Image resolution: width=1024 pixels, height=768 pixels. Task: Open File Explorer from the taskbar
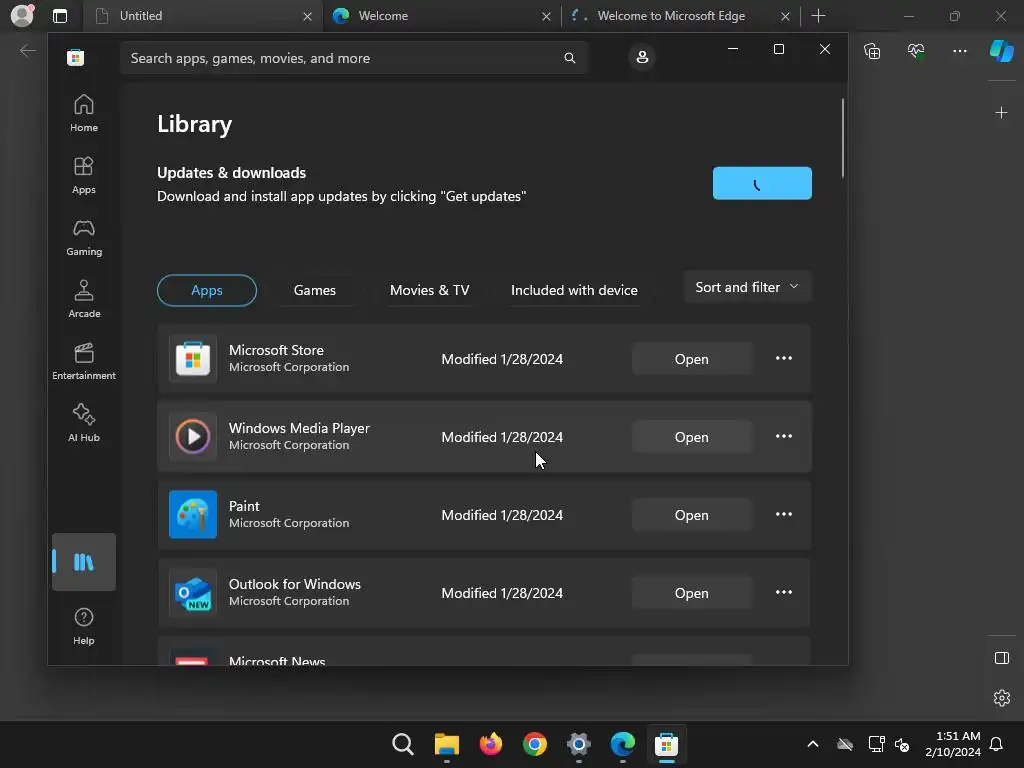447,744
